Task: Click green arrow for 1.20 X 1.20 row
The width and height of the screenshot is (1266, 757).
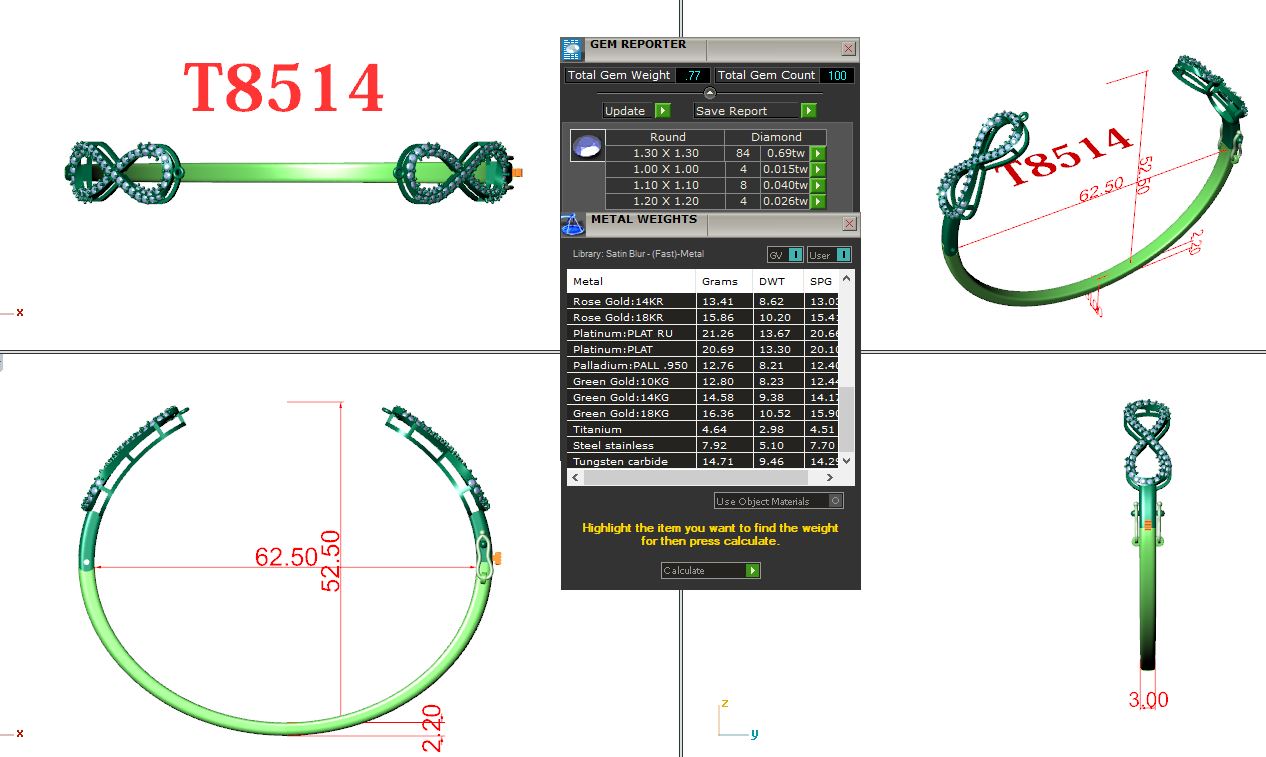Action: coord(818,202)
